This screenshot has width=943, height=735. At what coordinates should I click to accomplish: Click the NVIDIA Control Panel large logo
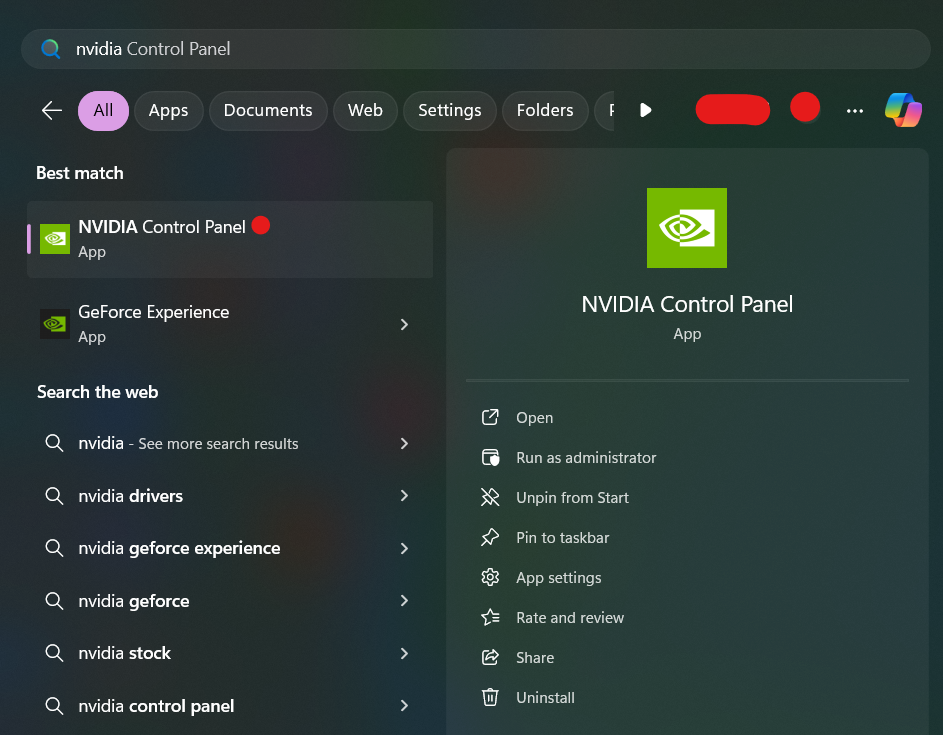687,228
